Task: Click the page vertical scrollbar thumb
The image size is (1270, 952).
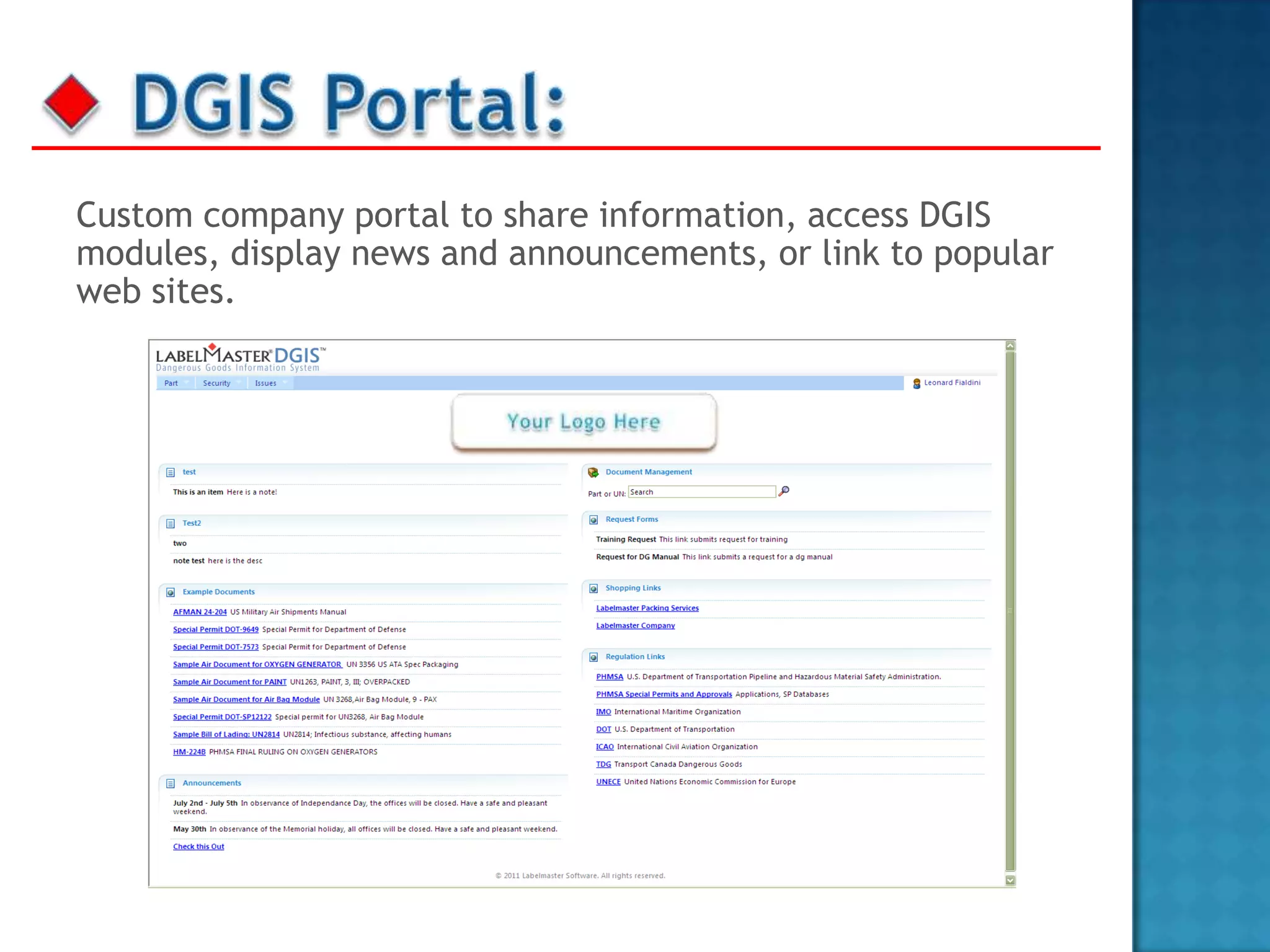Action: [x=1010, y=612]
